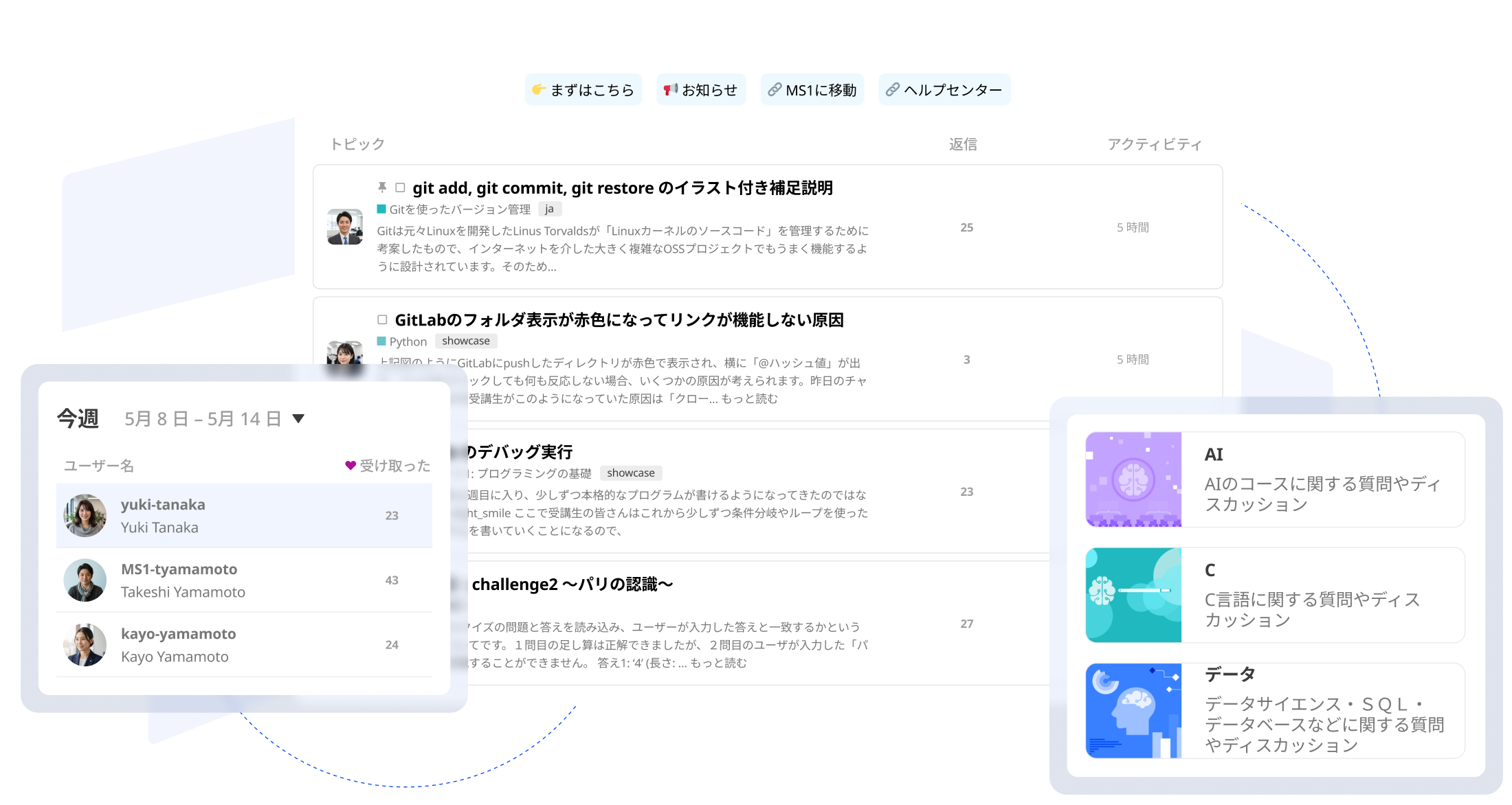Expand もっと読む on the GitLab topic excerpt

coord(749,399)
